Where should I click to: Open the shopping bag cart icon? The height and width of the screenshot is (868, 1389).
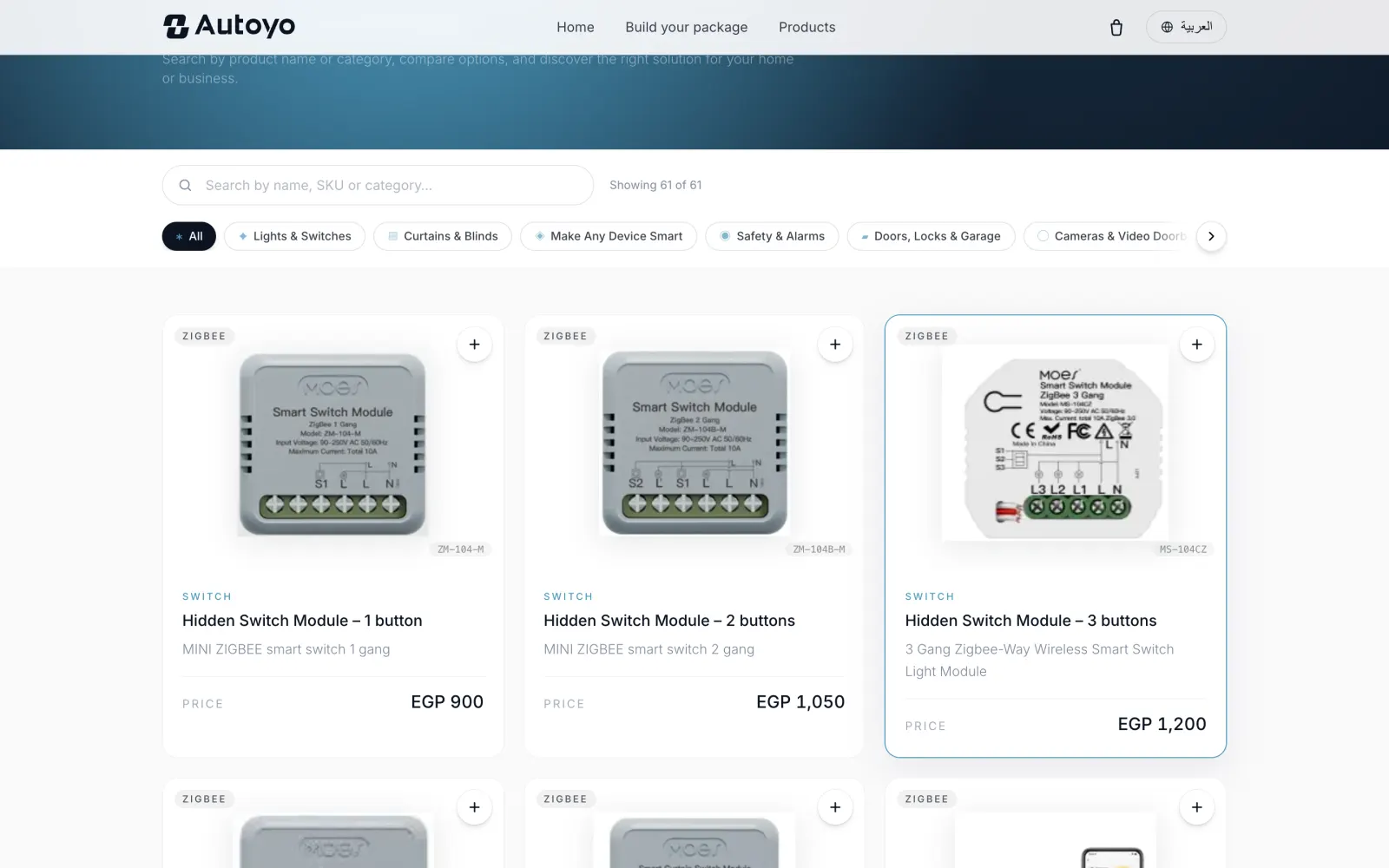(x=1116, y=28)
